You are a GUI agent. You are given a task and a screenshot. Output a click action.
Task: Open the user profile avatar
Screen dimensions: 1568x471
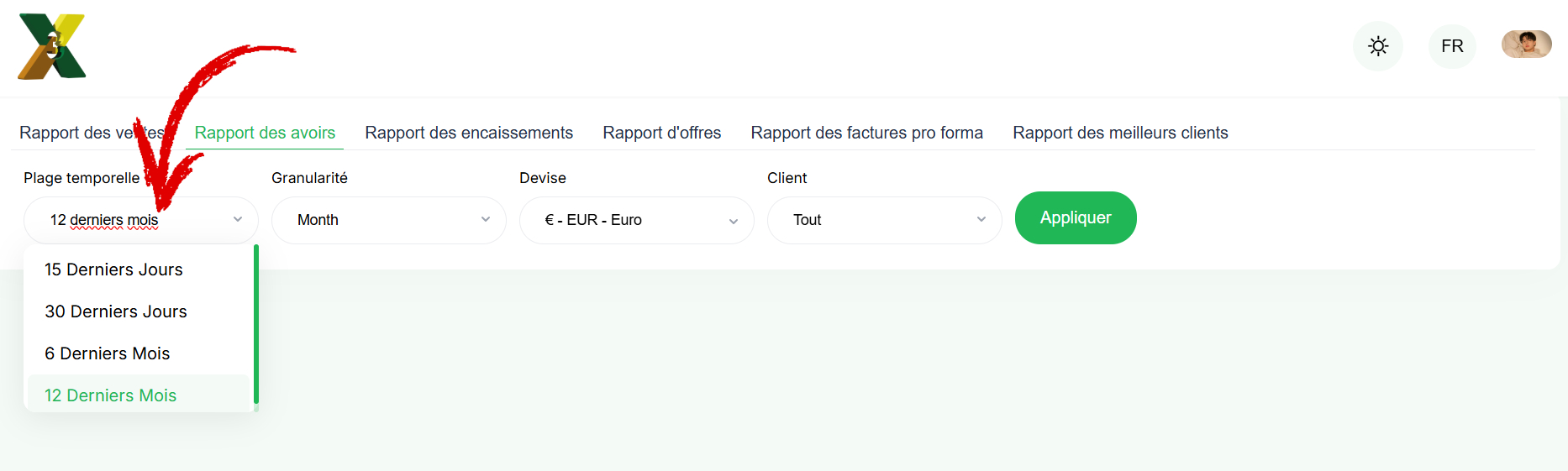[x=1527, y=44]
